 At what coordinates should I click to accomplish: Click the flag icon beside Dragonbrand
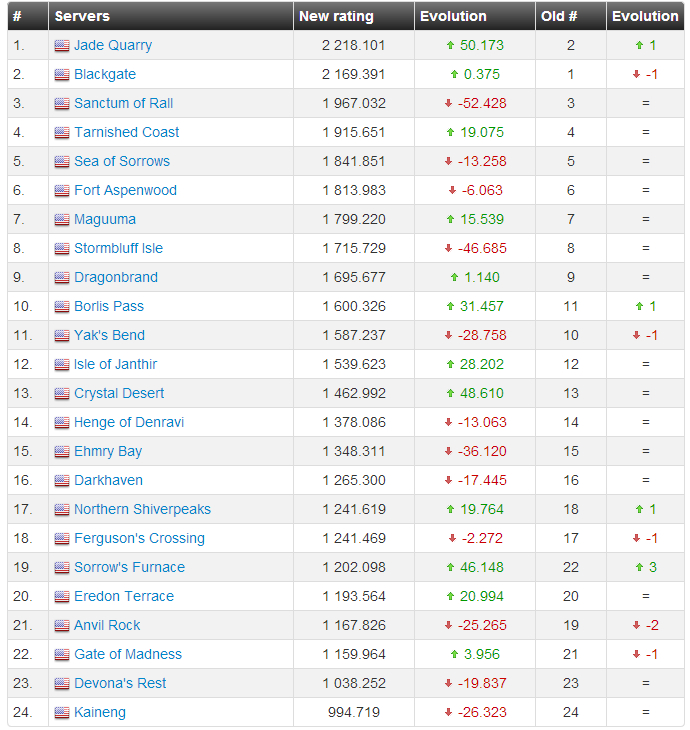61,277
